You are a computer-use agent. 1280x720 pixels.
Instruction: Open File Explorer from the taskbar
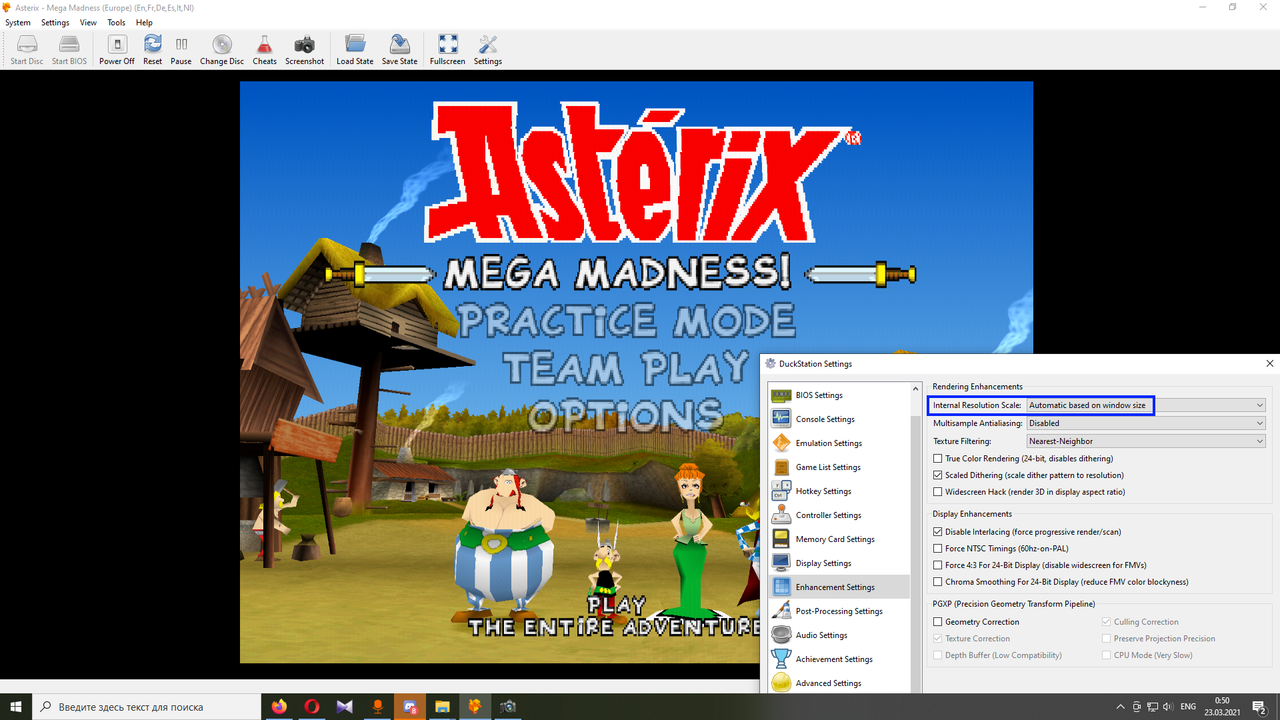pyautogui.click(x=442, y=707)
